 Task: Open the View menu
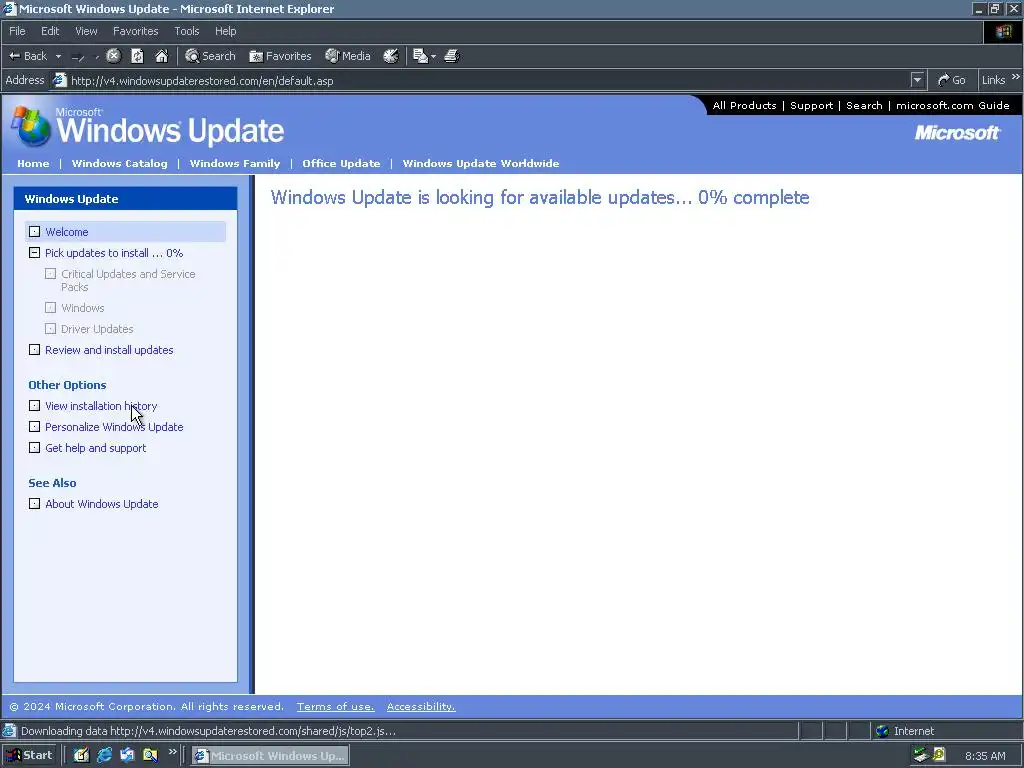click(x=86, y=31)
